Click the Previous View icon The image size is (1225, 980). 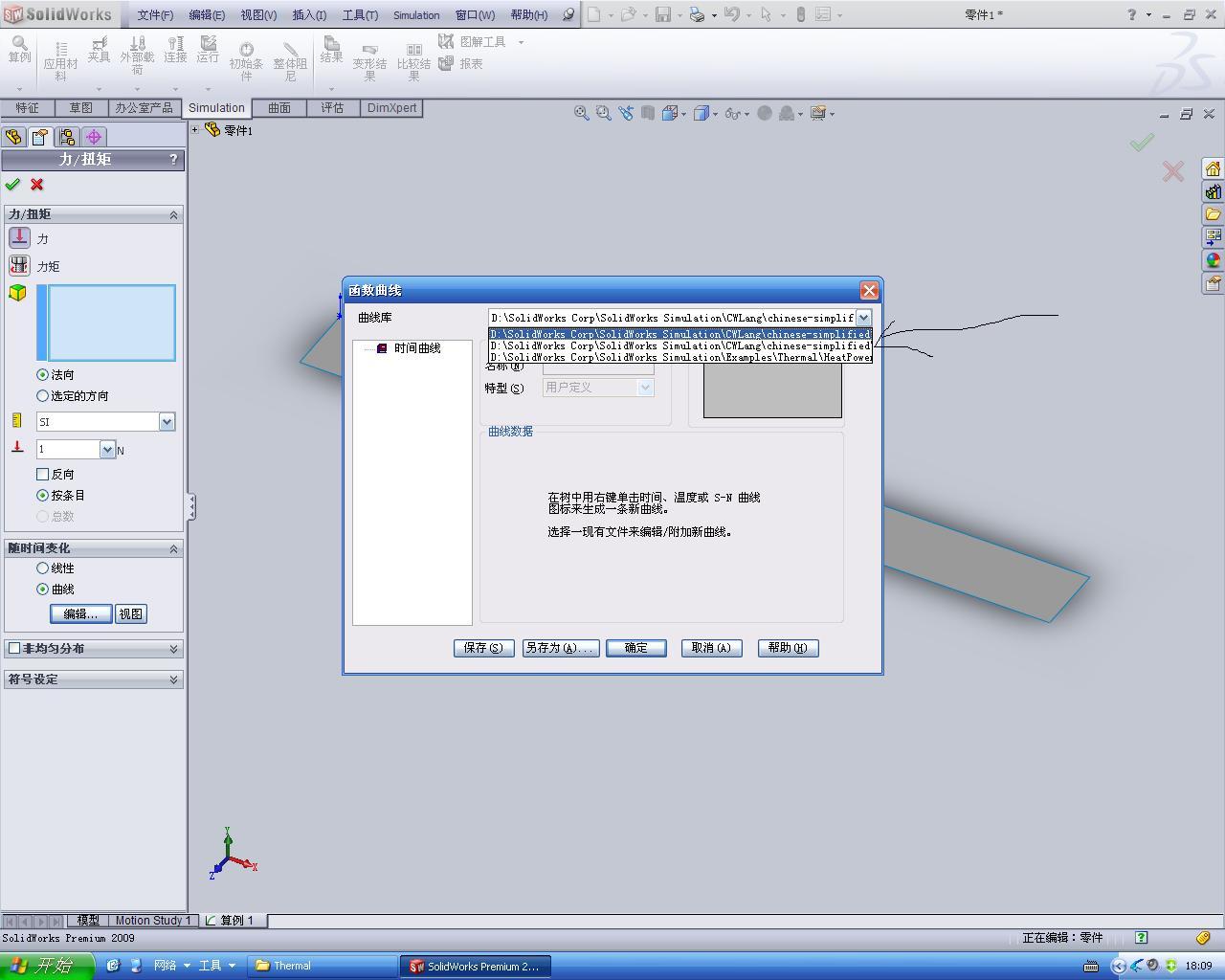click(626, 113)
